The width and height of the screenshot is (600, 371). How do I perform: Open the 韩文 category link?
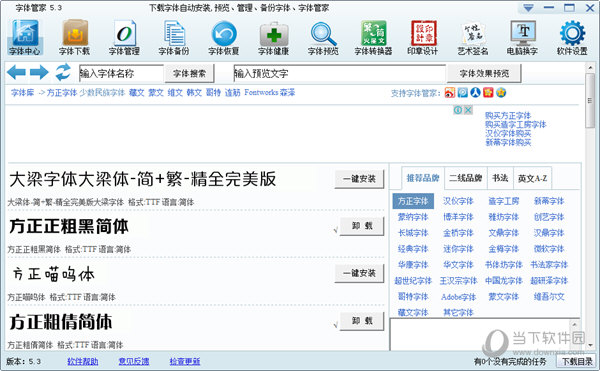click(194, 93)
